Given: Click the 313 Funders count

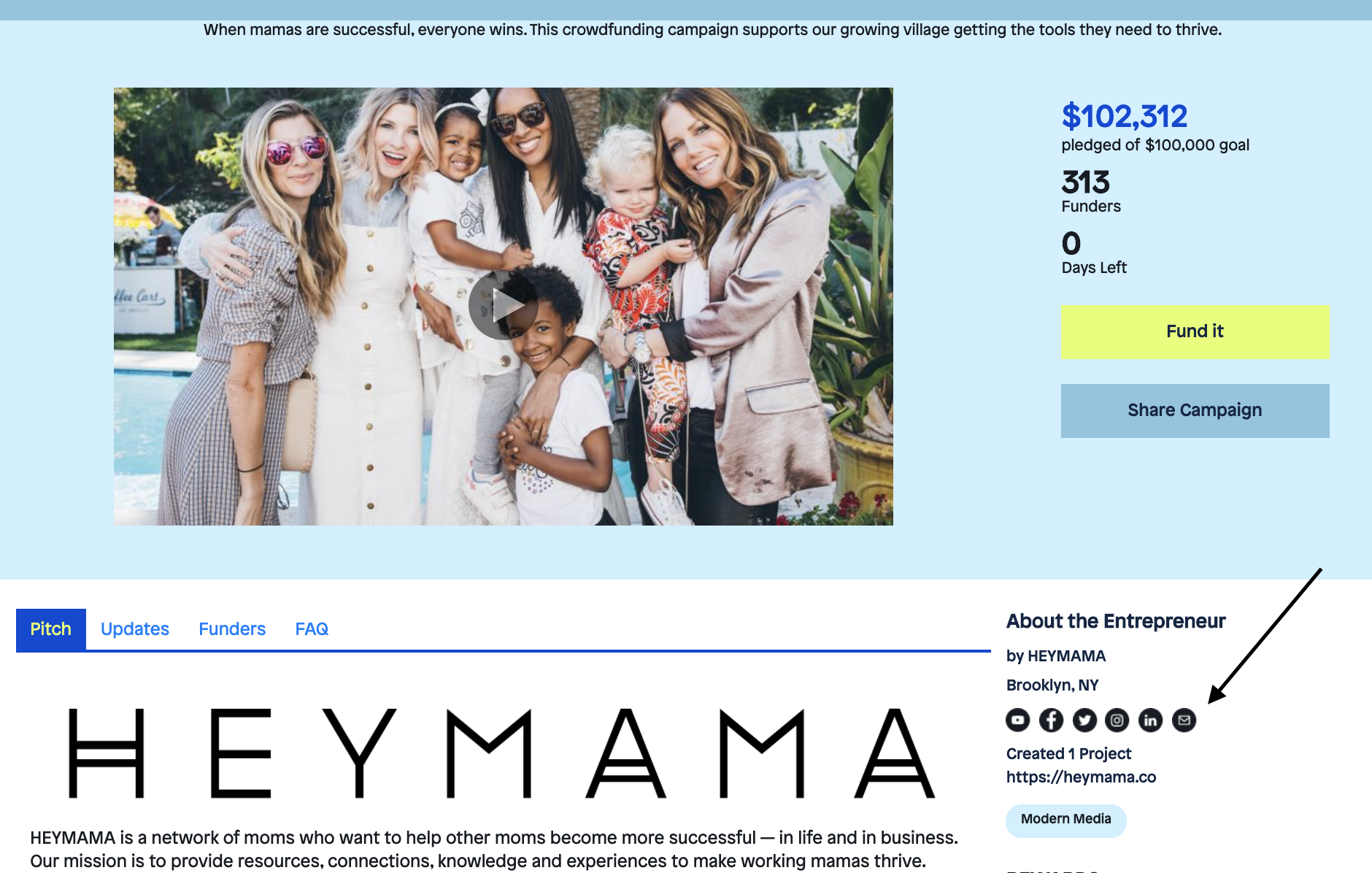Looking at the screenshot, I should click(1091, 191).
